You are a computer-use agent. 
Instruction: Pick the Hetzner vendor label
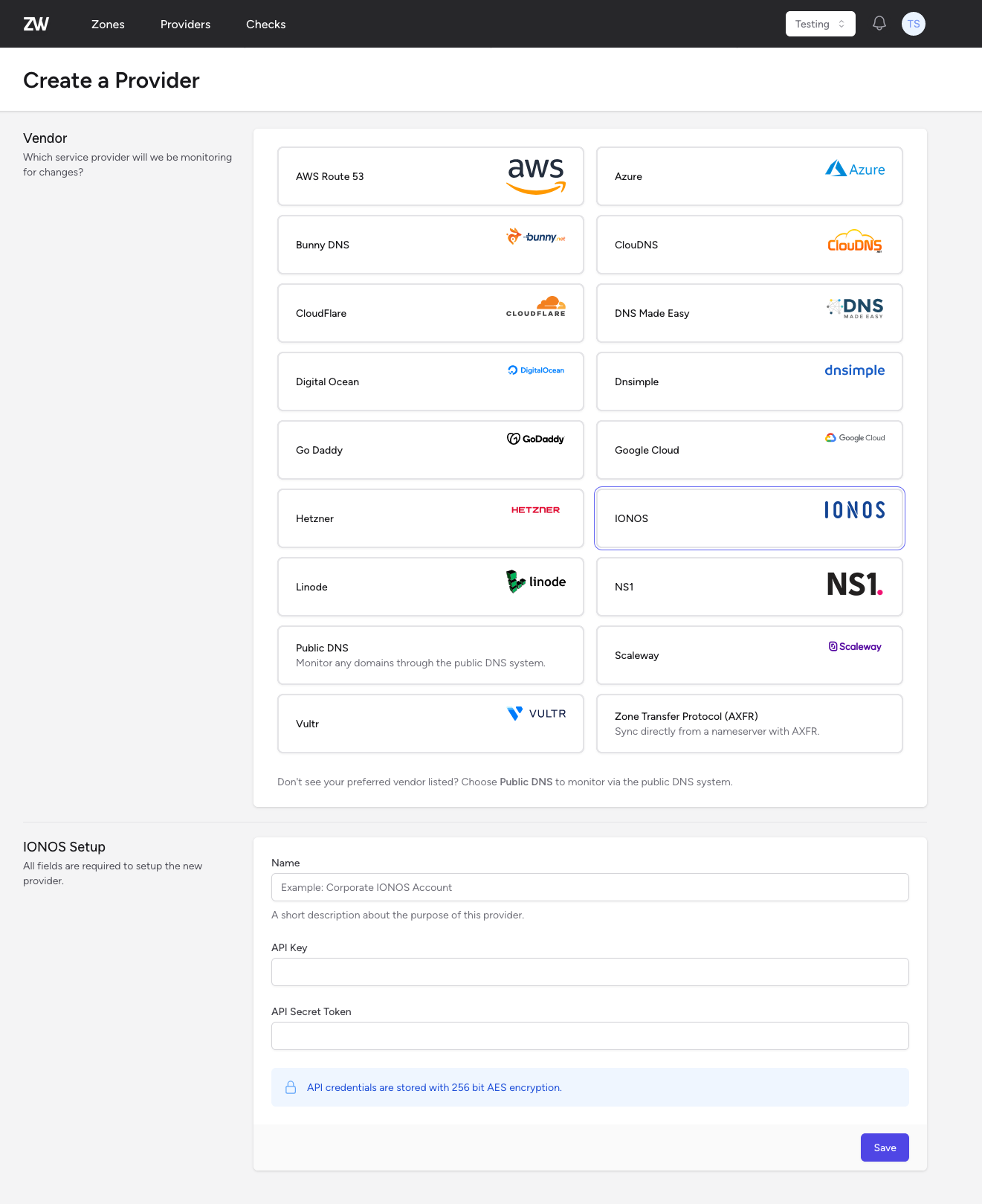314,518
